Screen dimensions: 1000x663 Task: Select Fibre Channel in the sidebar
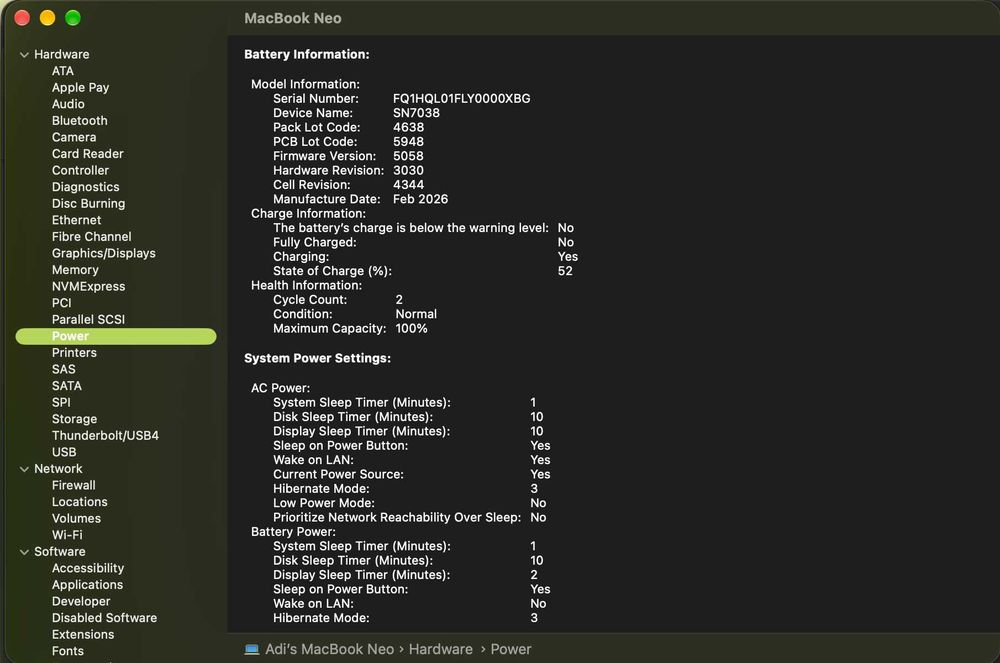[92, 237]
